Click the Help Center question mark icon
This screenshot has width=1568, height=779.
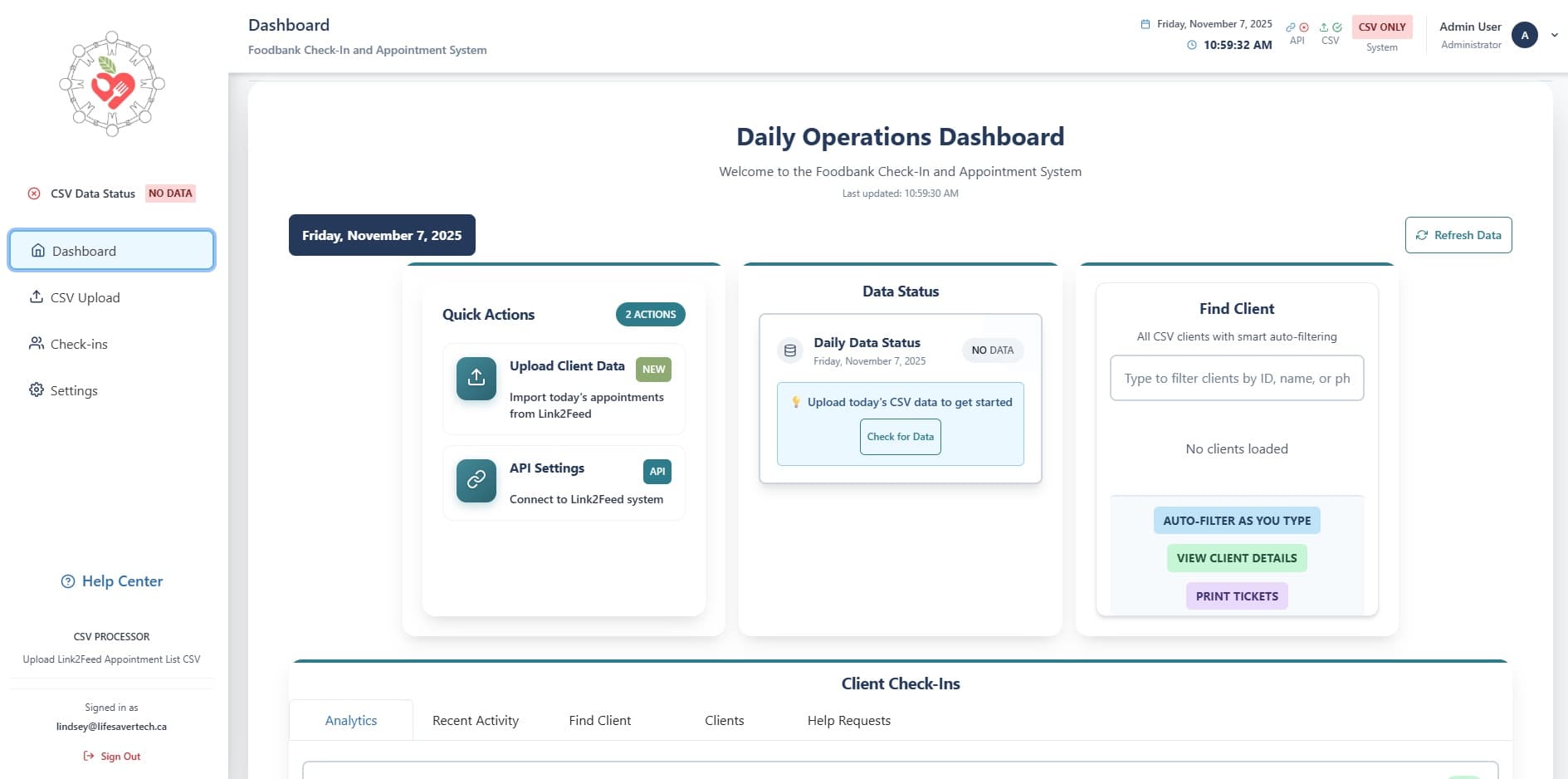tap(68, 581)
